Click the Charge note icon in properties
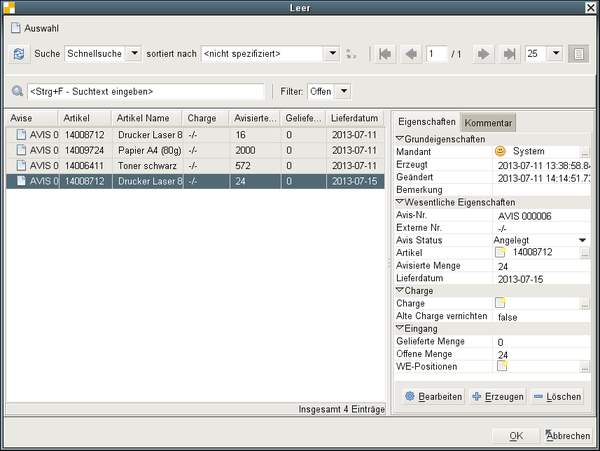The width and height of the screenshot is (600, 451). (x=500, y=303)
